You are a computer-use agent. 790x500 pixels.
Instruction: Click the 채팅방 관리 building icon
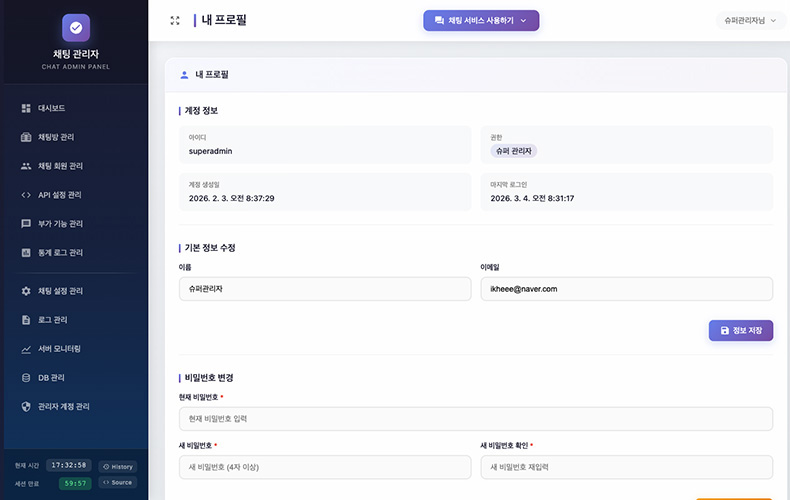coord(26,137)
